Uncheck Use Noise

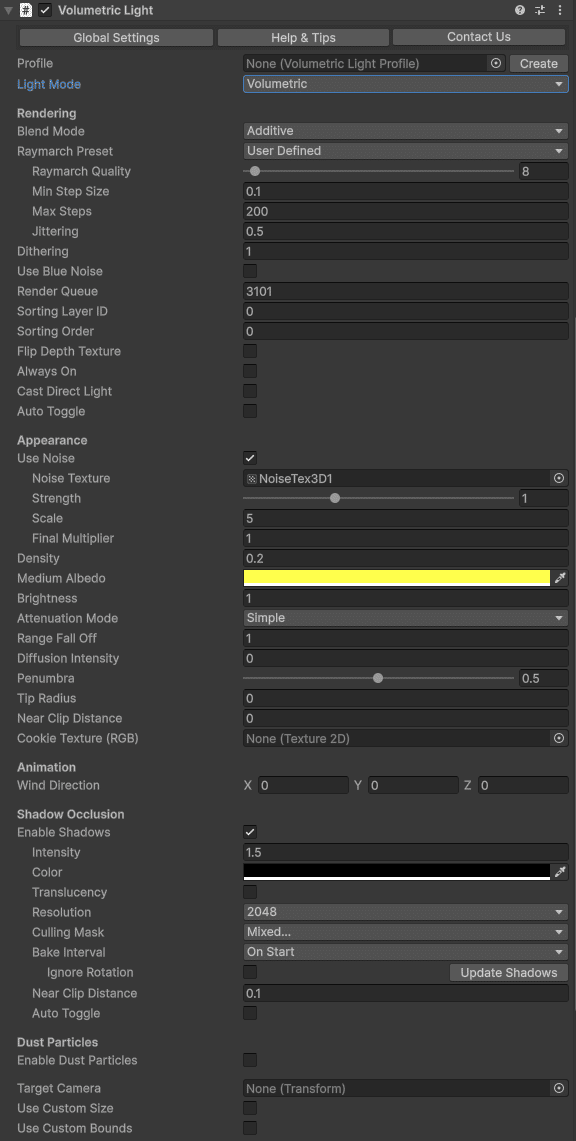tap(249, 458)
